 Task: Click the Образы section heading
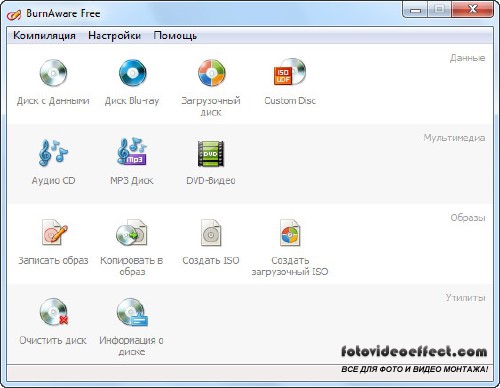(468, 218)
